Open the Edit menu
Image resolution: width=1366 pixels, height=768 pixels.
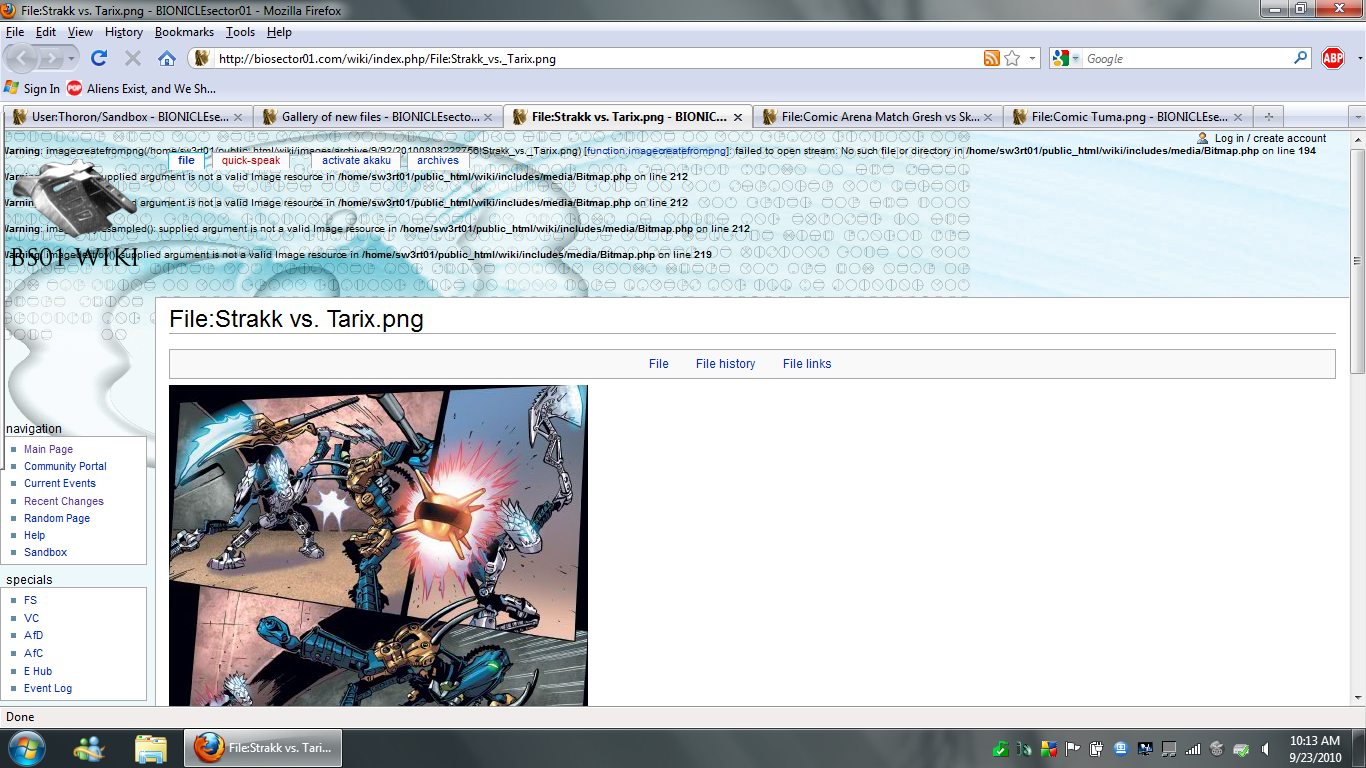pos(46,32)
